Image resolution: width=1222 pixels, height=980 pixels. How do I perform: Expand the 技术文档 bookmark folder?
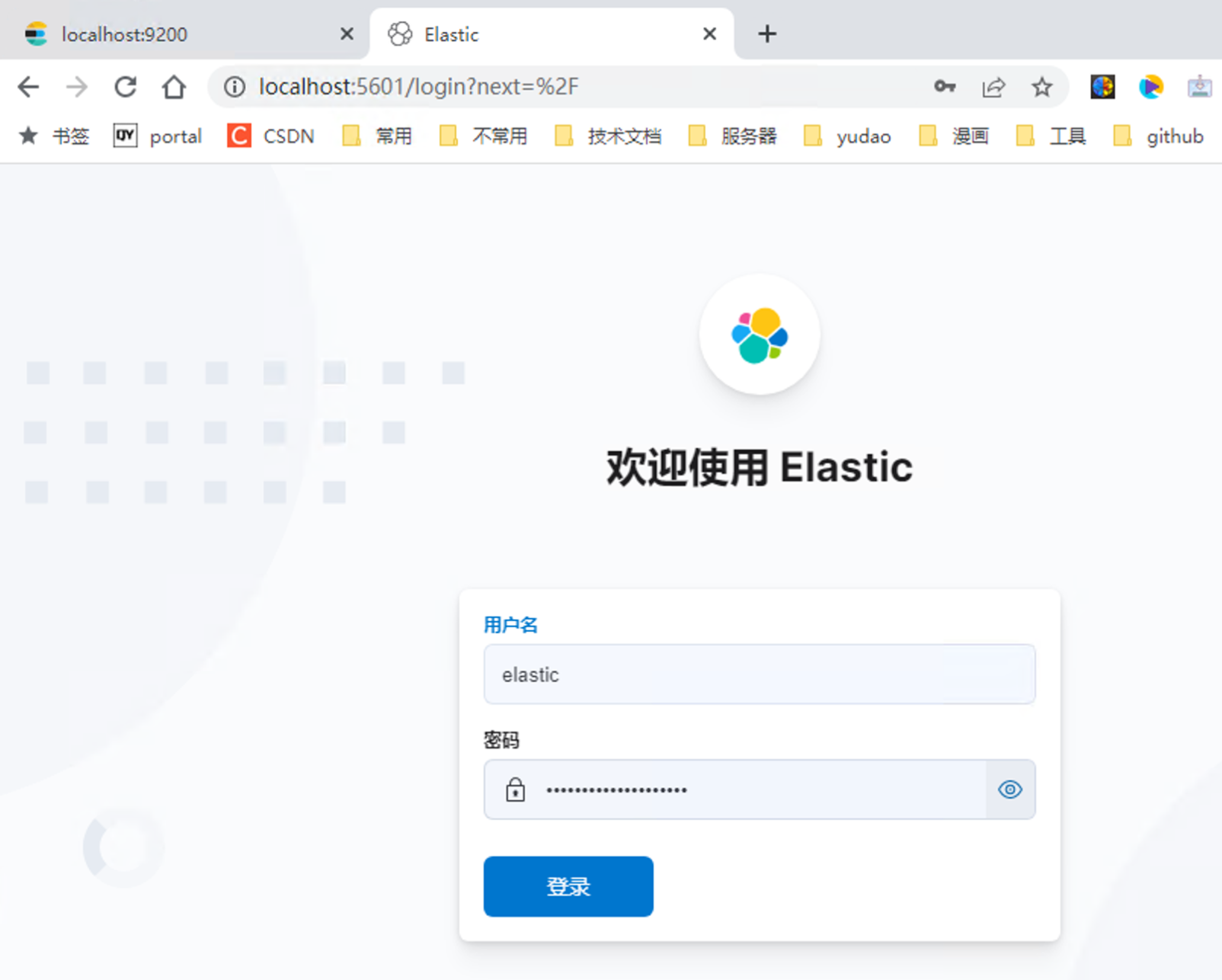608,136
